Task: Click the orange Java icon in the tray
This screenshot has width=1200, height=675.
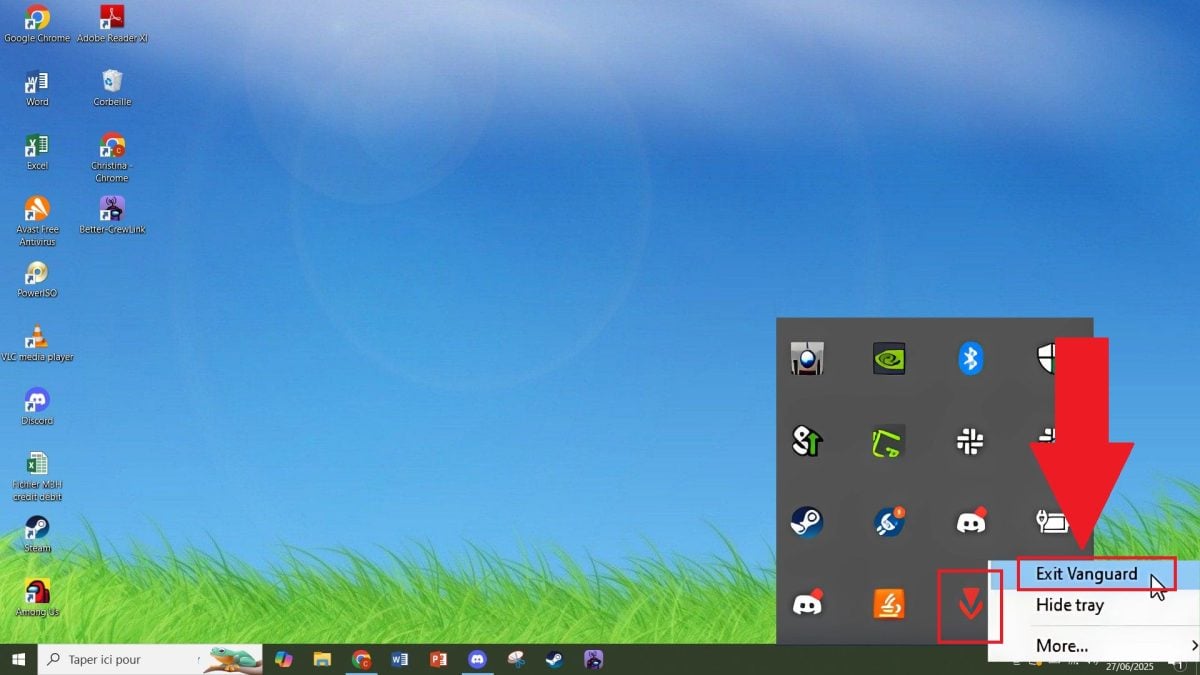Action: 889,604
